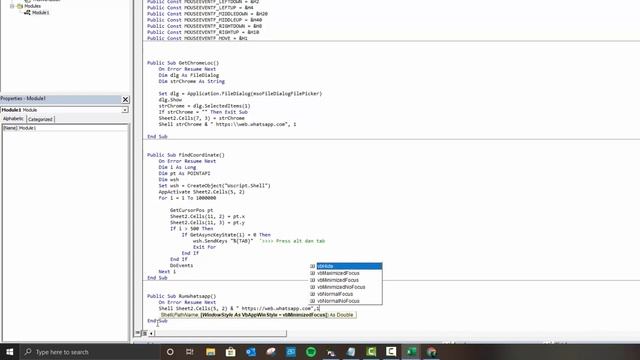Collapse the Modules folder in project tree
The image size is (640, 360).
tap(12, 6)
